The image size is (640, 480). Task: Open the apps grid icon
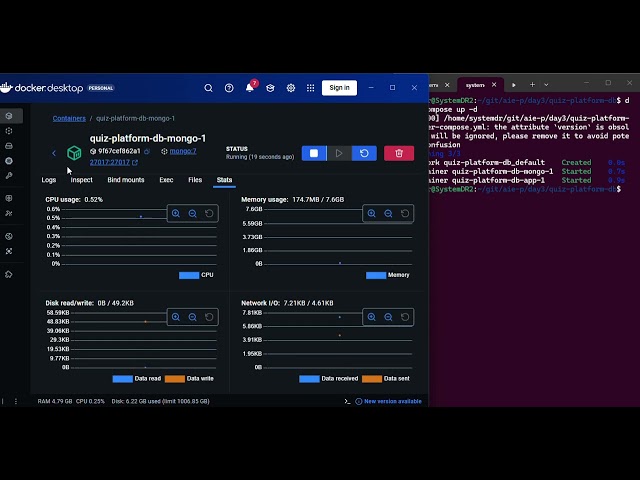point(311,88)
